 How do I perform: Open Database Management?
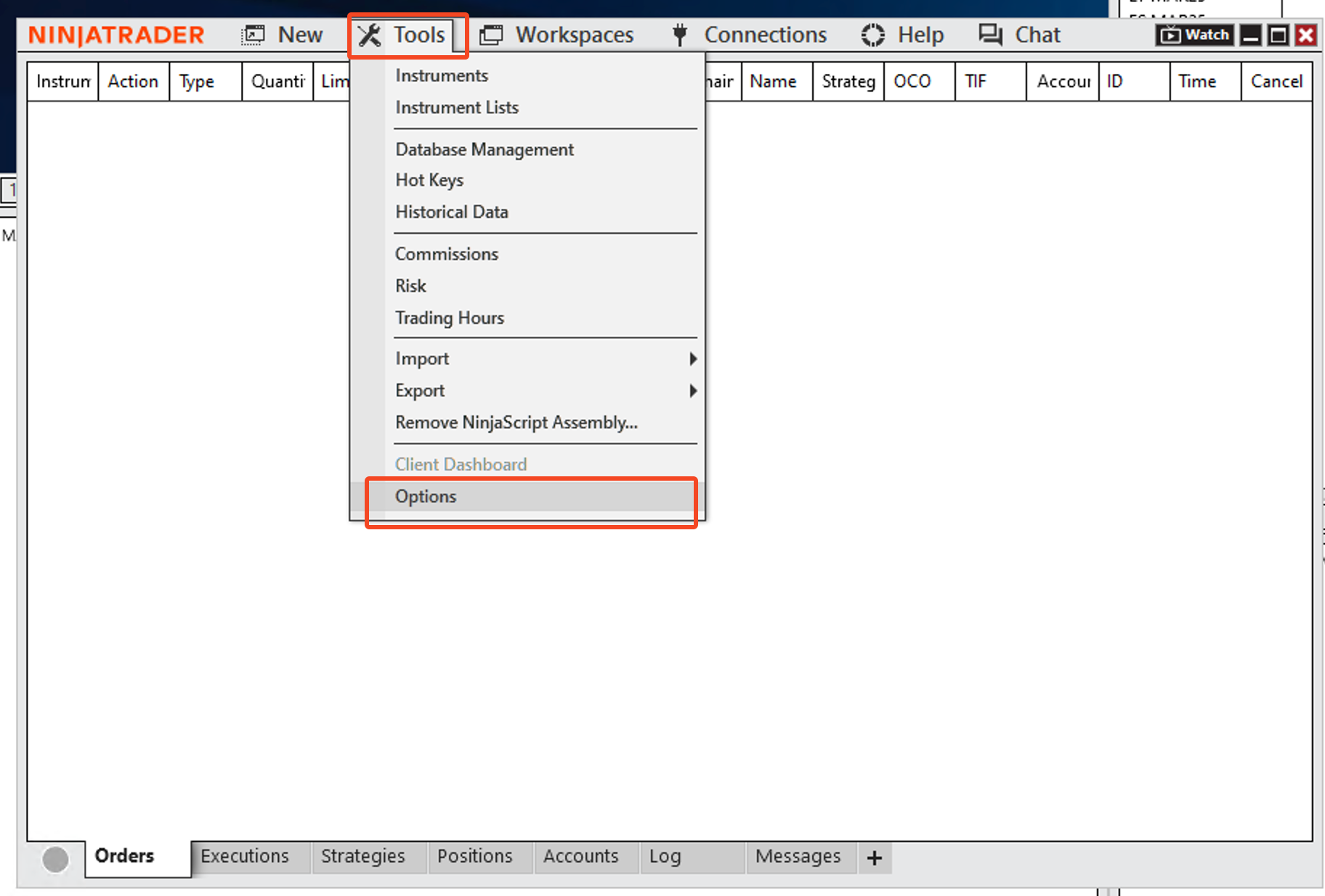click(485, 150)
